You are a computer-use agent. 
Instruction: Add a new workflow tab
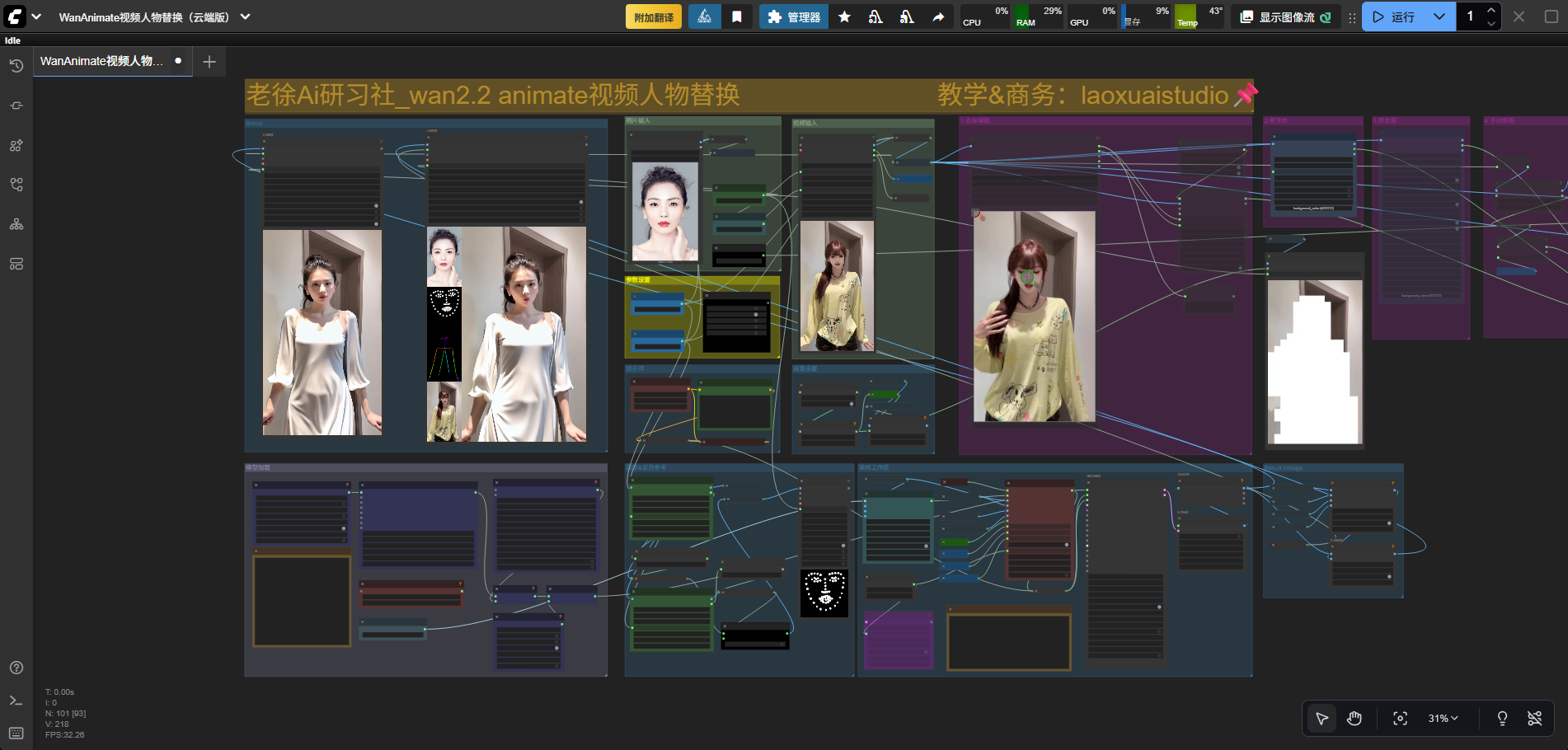click(209, 62)
